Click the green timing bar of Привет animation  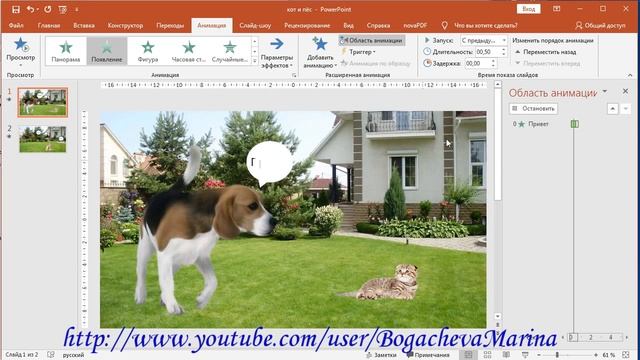coord(574,124)
